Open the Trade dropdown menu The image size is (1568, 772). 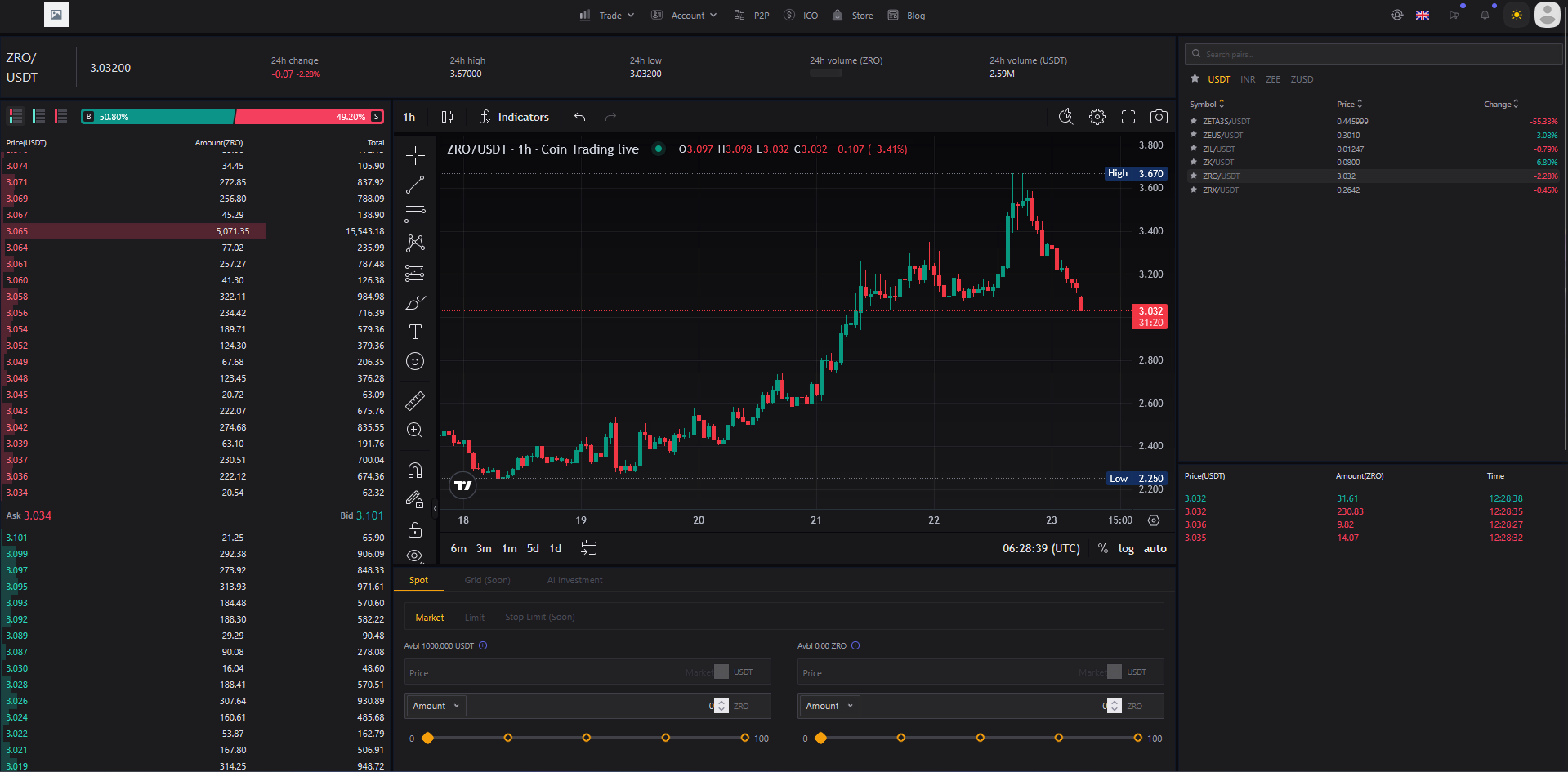click(607, 16)
